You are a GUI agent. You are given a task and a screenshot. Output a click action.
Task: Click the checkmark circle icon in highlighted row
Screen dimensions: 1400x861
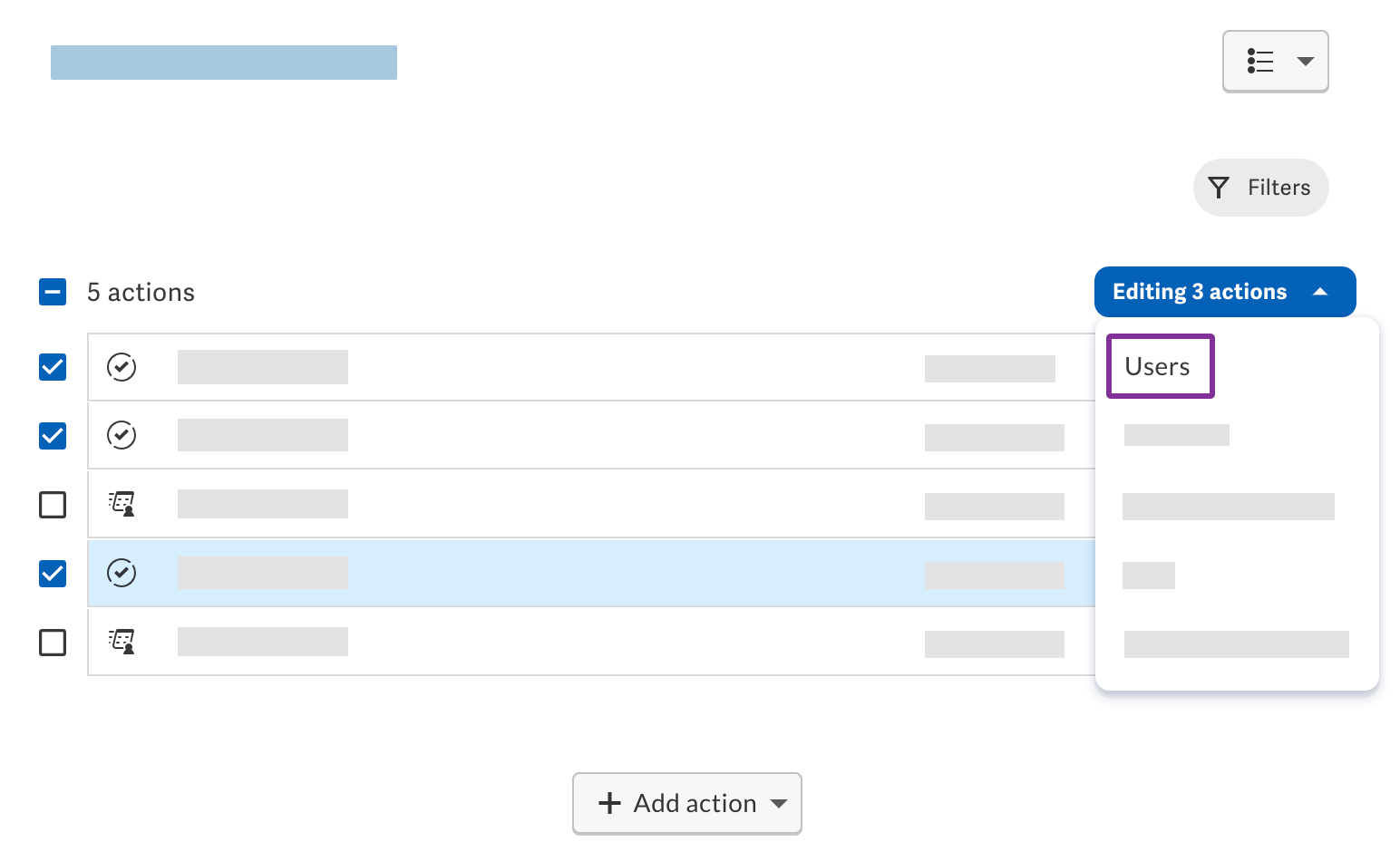tap(122, 573)
